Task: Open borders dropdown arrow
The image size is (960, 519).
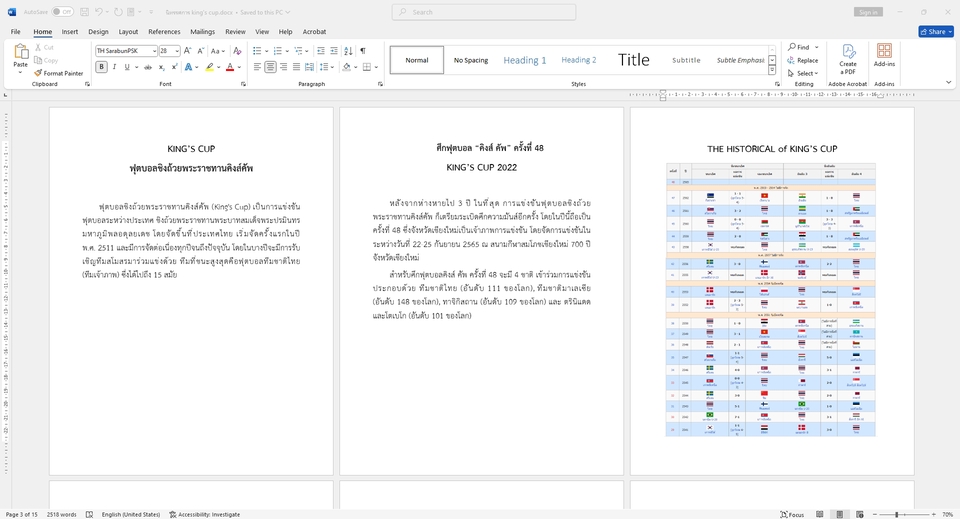Action: click(376, 67)
